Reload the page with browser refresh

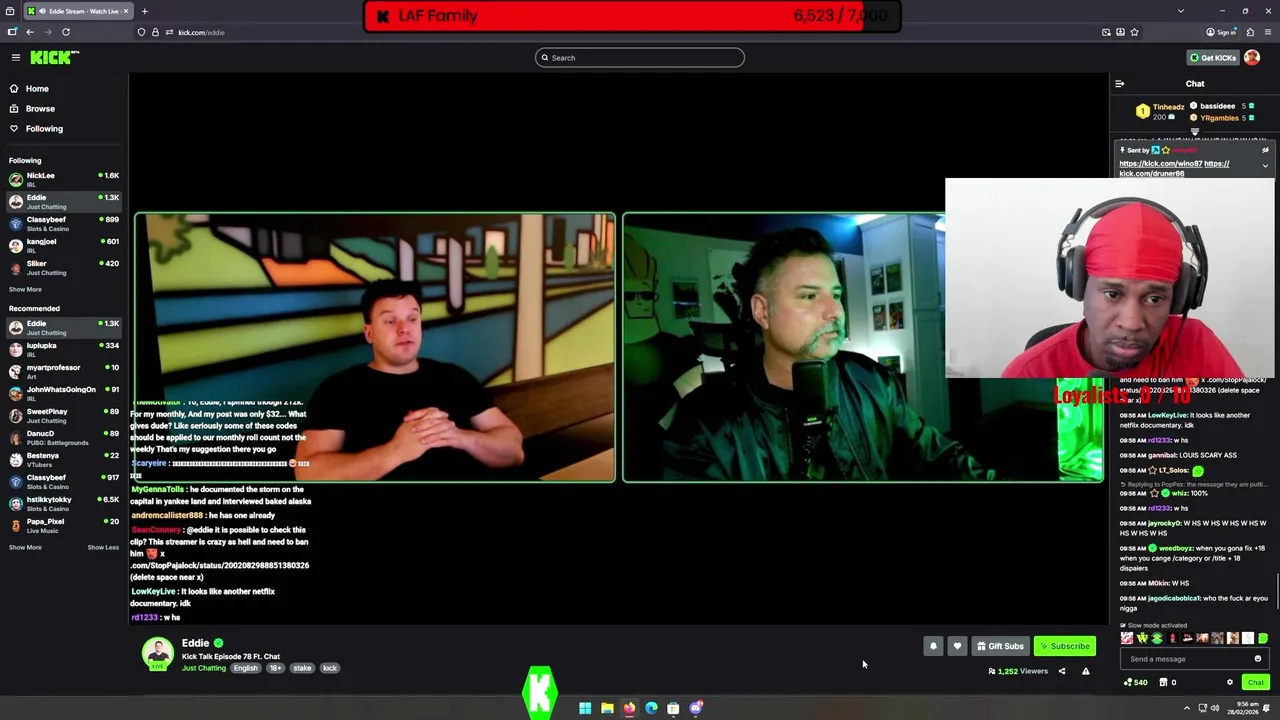tap(66, 32)
